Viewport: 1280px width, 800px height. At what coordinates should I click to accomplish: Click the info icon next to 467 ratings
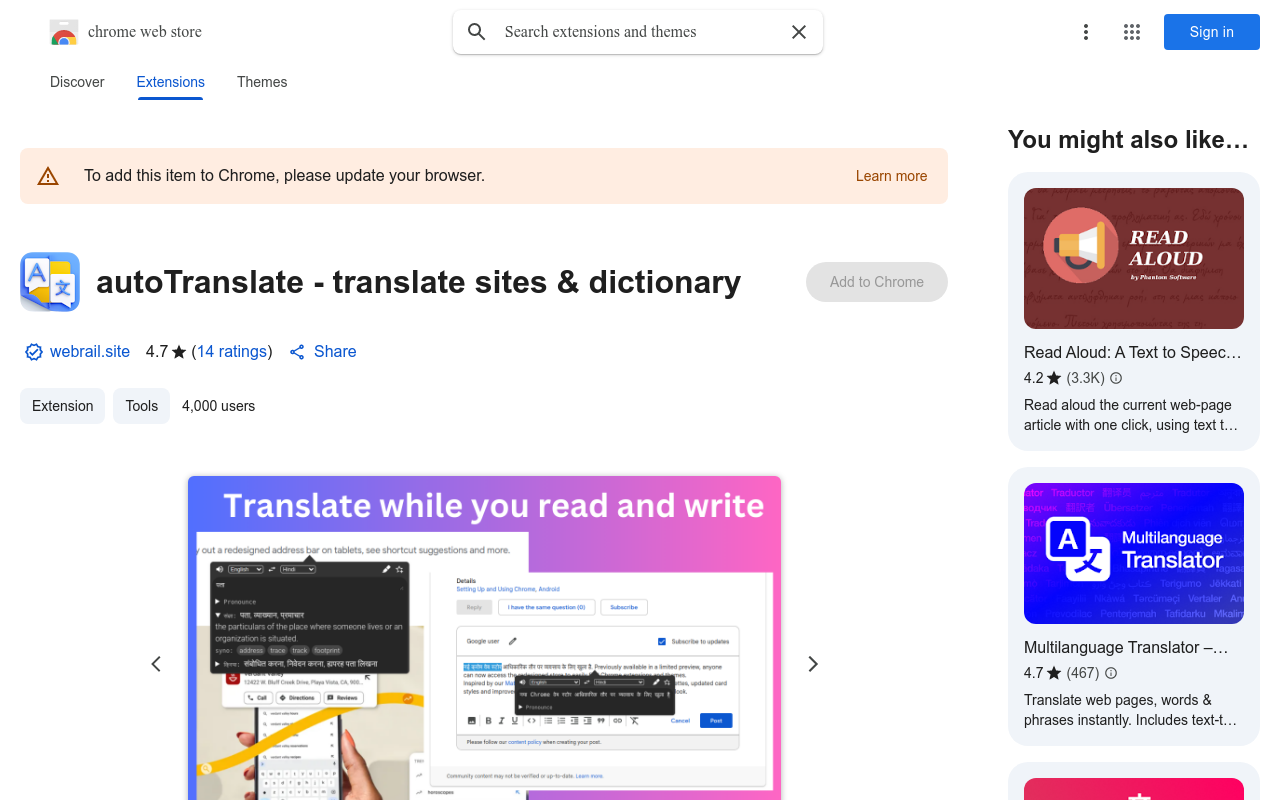(1111, 673)
